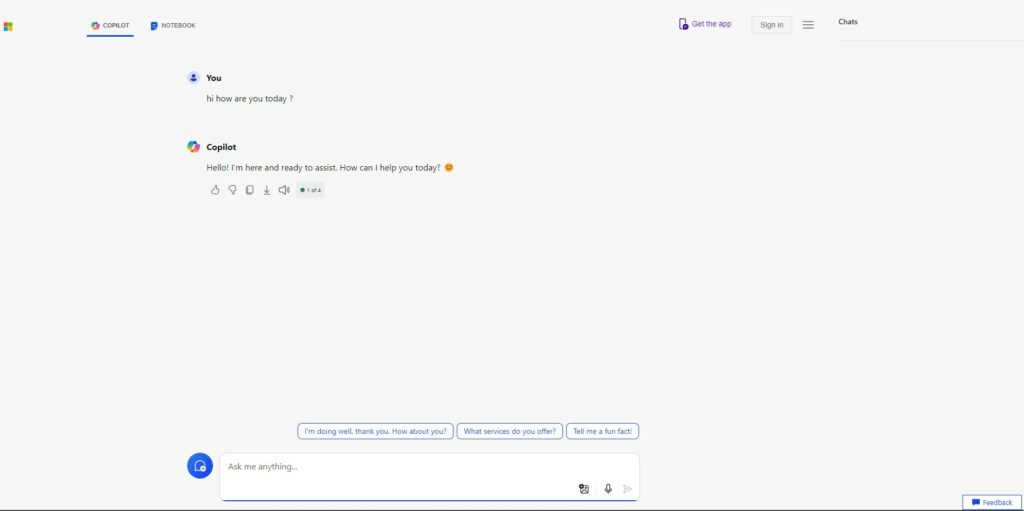This screenshot has width=1024, height=511.
Task: Add an image with the image icon
Action: tap(584, 489)
